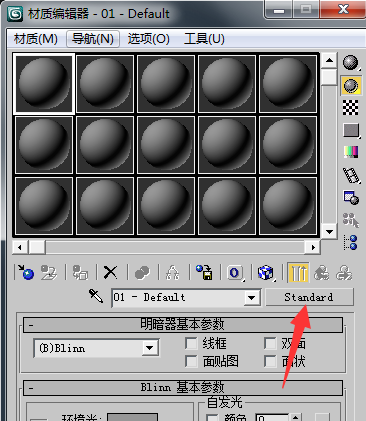Viewport: 366px width, 421px height.
Task: Open Material Editor Options icon
Action: [351, 198]
